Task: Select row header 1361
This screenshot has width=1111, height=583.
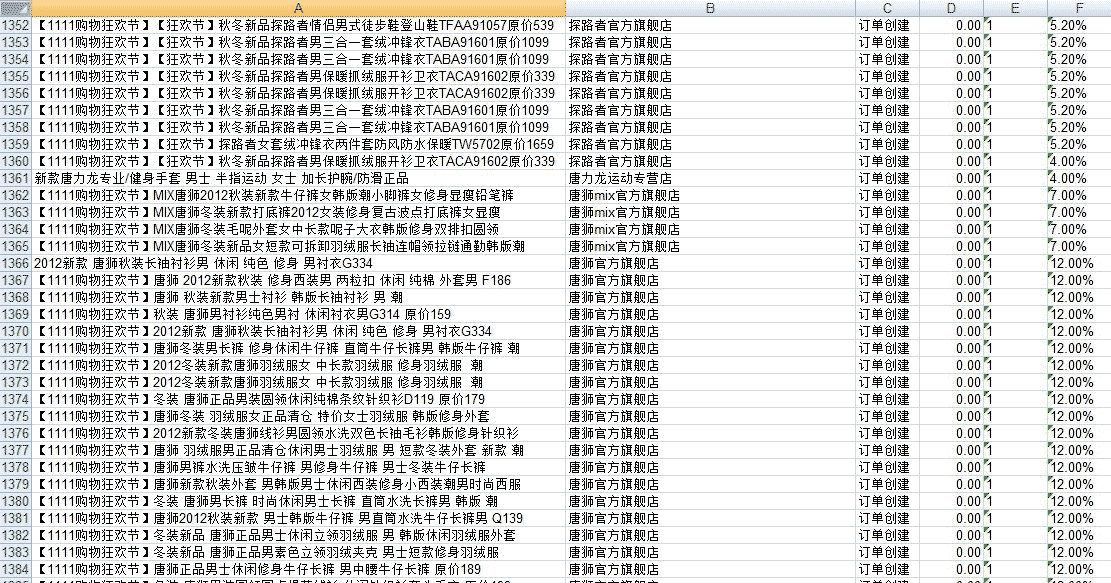Action: [16, 179]
